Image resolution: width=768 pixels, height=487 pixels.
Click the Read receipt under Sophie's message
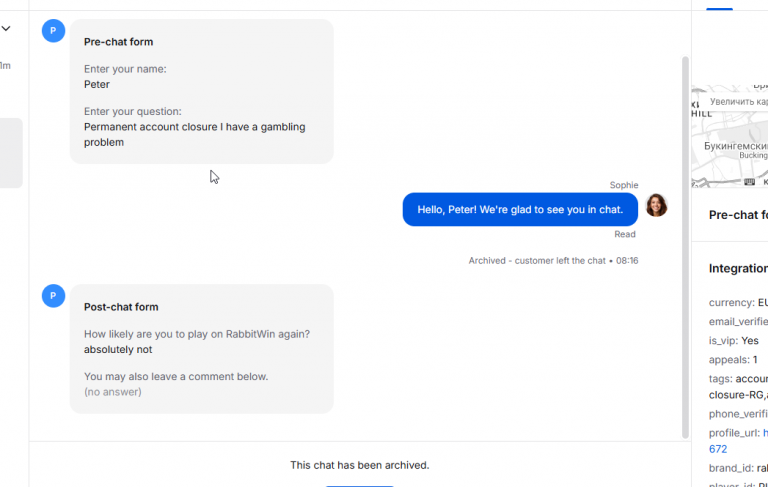click(x=625, y=234)
